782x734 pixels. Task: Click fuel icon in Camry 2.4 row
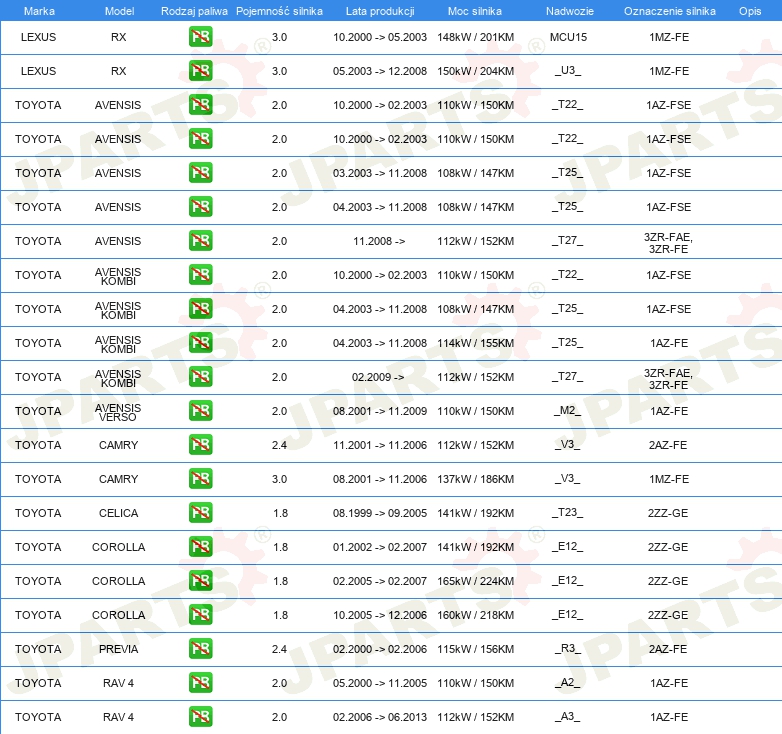pos(200,445)
